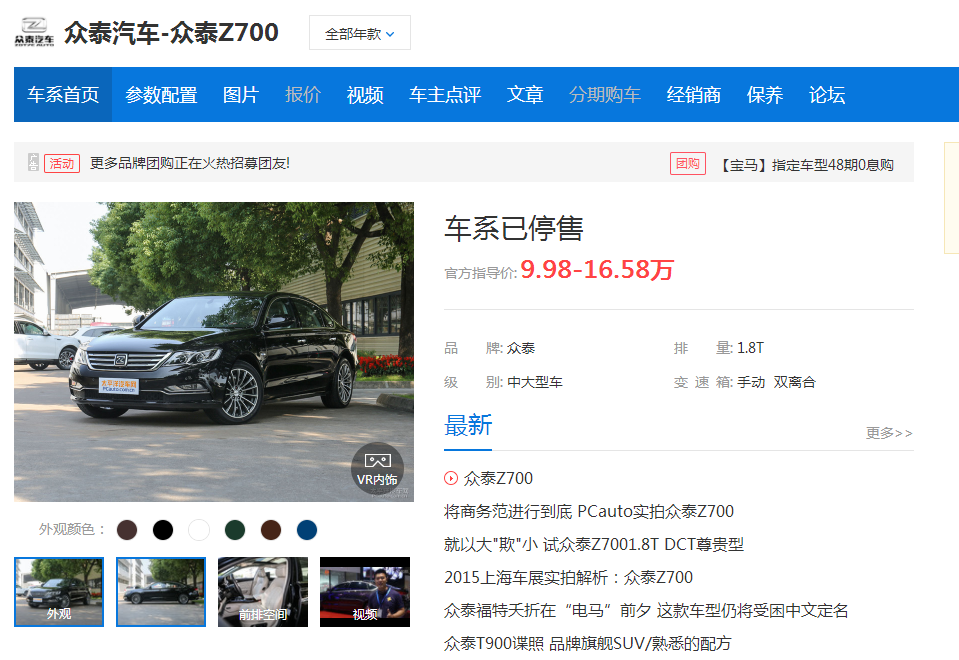Viewport: 959px width, 660px height.
Task: Open article 就以大"欺"小 试众泰Z7001.8T
Action: (594, 544)
